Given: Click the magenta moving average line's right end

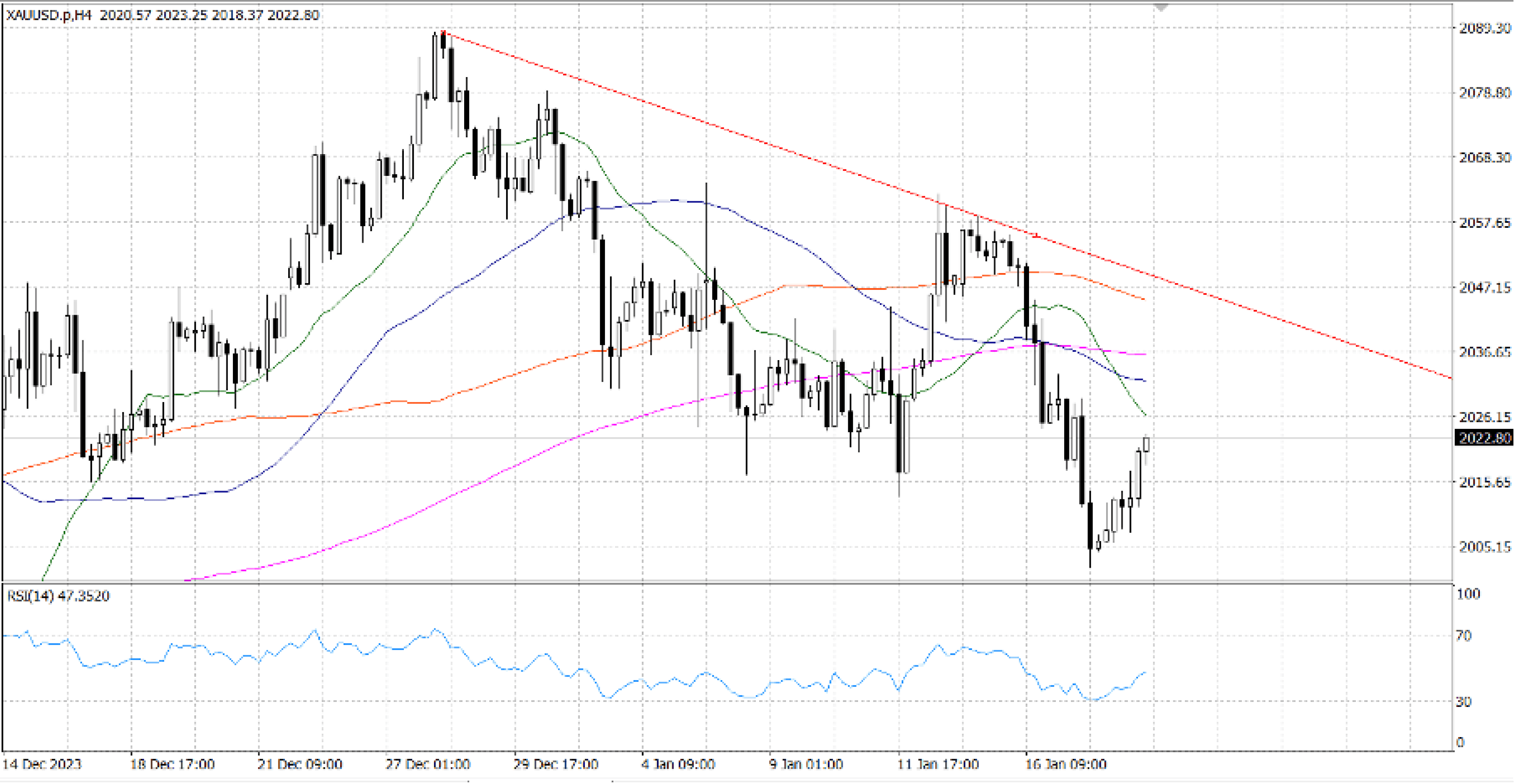Looking at the screenshot, I should pyautogui.click(x=1144, y=354).
